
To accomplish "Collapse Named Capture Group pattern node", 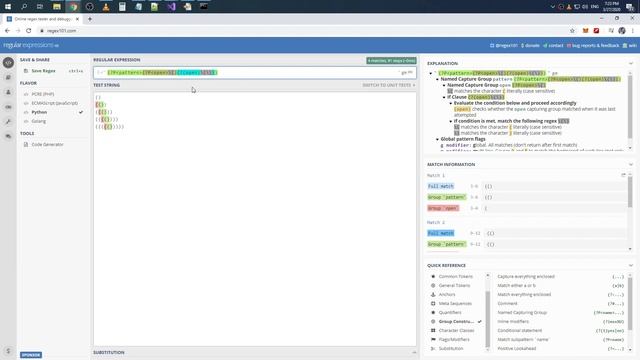I will pyautogui.click(x=437, y=79).
